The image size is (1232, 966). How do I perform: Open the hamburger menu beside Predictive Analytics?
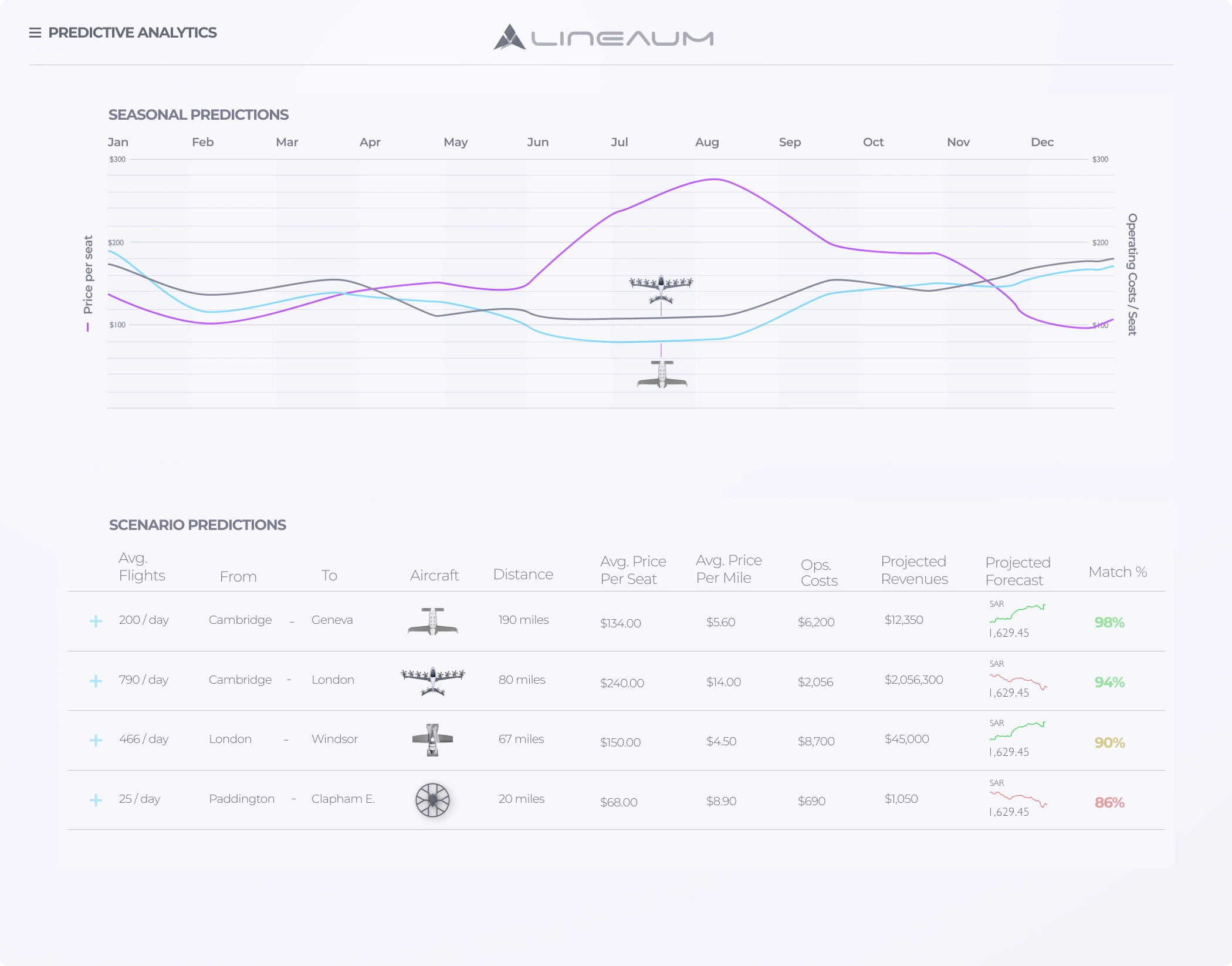pyautogui.click(x=35, y=33)
